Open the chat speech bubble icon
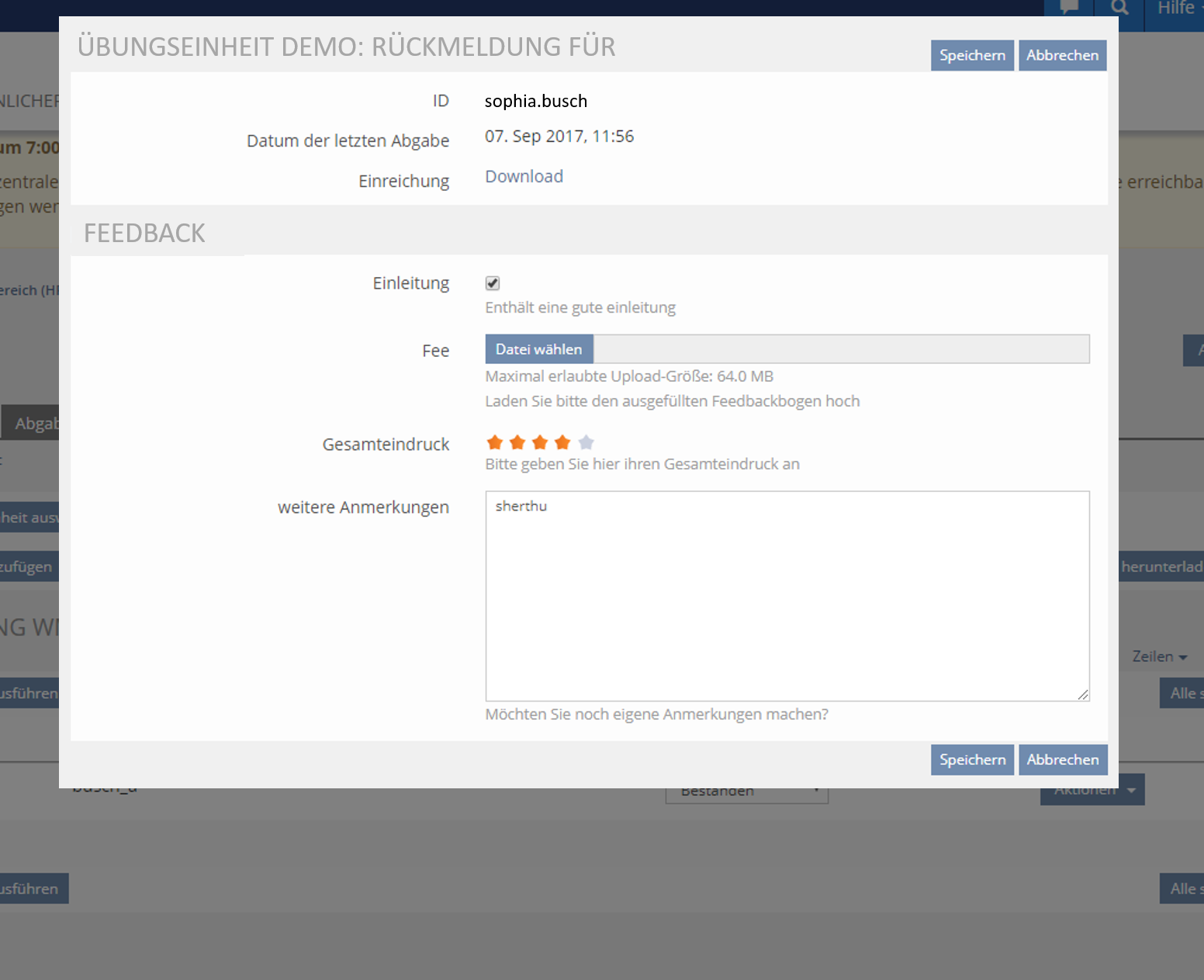 coord(1068,8)
